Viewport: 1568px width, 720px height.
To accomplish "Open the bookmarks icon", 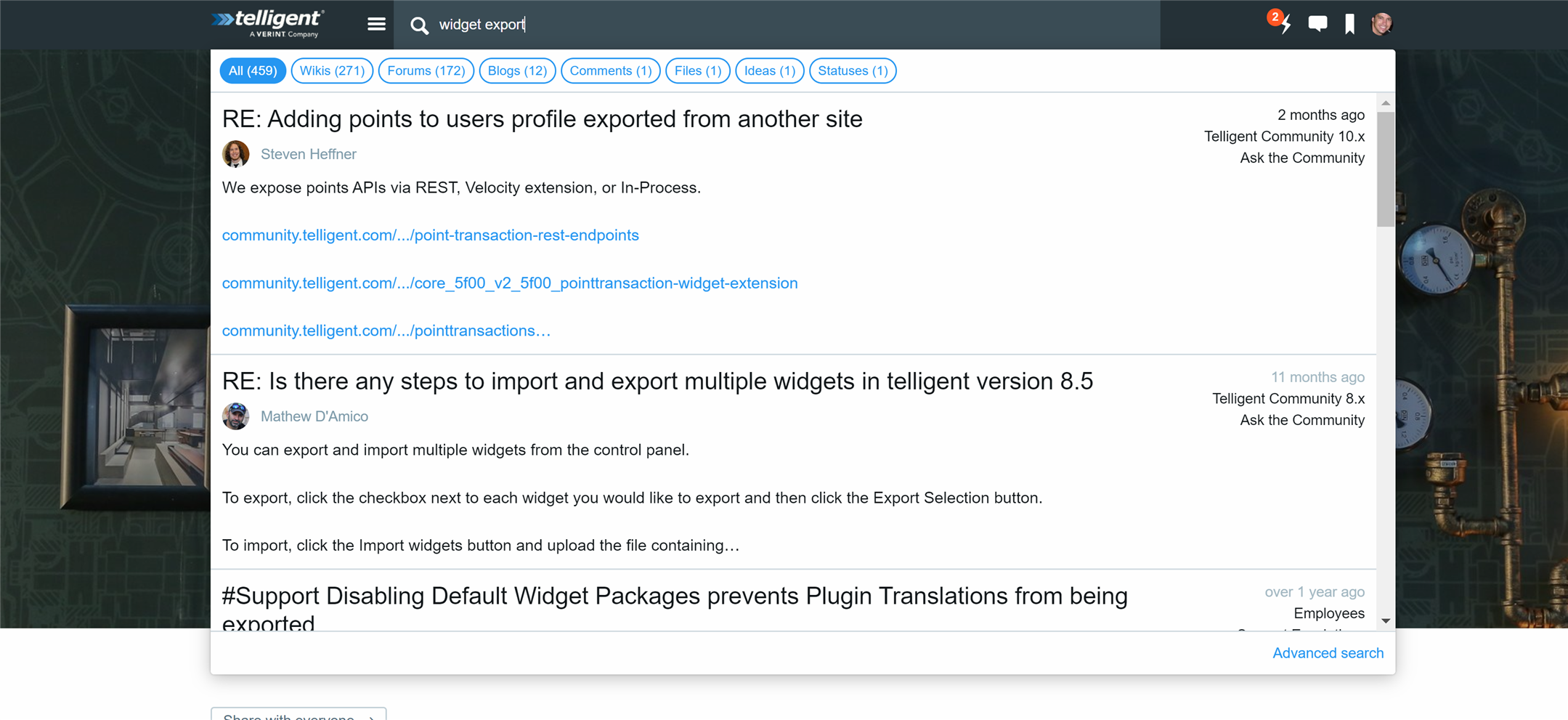I will click(x=1349, y=24).
